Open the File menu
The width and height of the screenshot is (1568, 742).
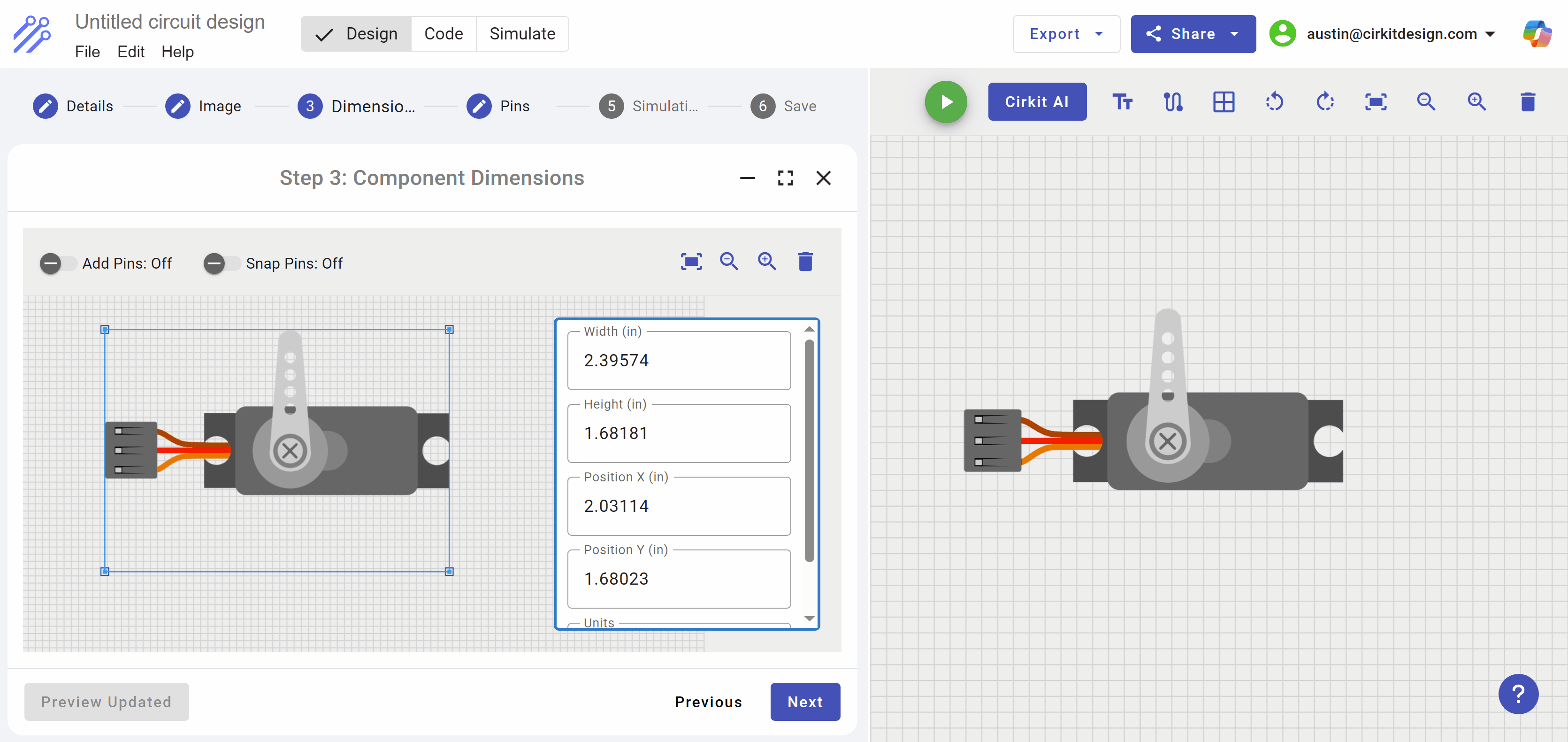click(87, 52)
